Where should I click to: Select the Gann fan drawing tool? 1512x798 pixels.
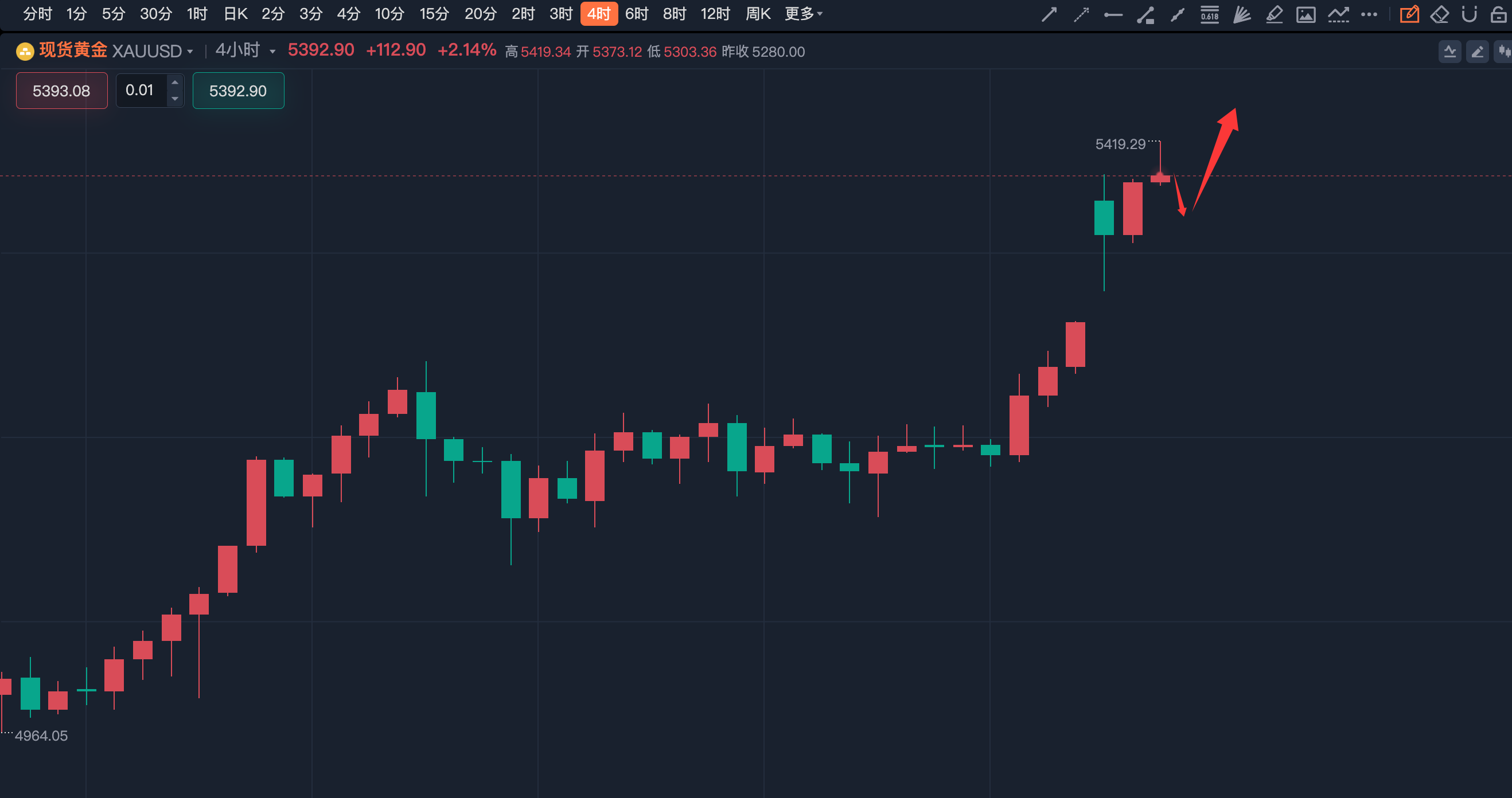tap(1241, 14)
